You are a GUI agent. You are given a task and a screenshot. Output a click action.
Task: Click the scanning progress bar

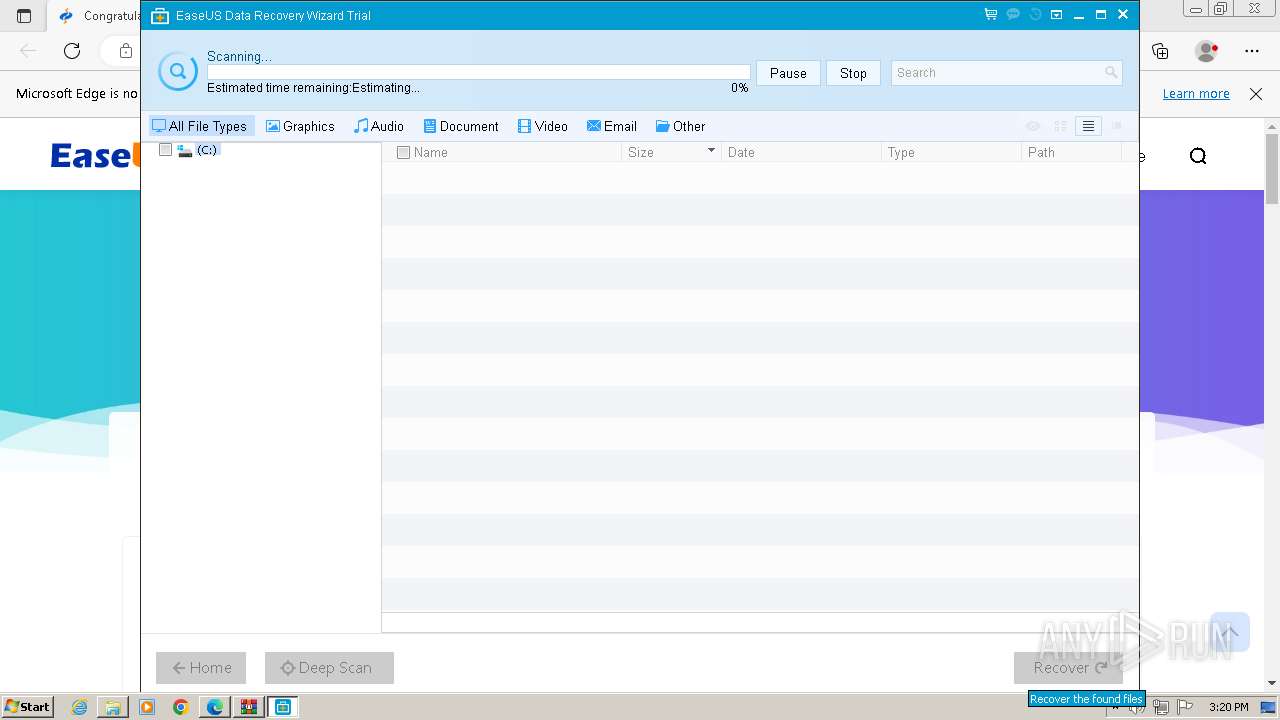tap(478, 72)
